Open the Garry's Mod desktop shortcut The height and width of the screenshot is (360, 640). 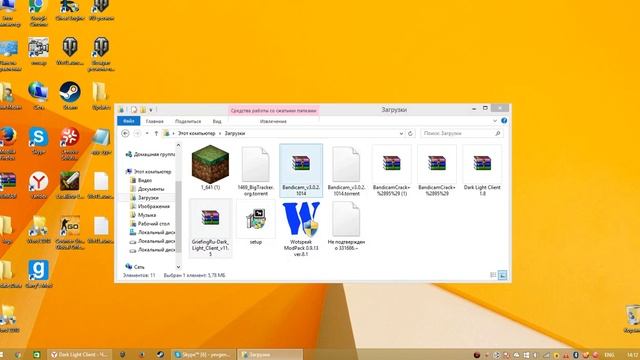click(x=38, y=274)
